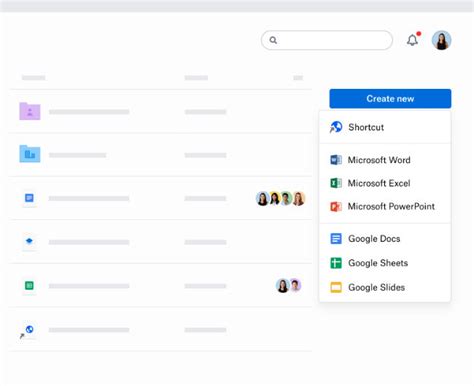Click the blue Google Docs icon in menu
The height and width of the screenshot is (386, 474).
click(x=336, y=239)
